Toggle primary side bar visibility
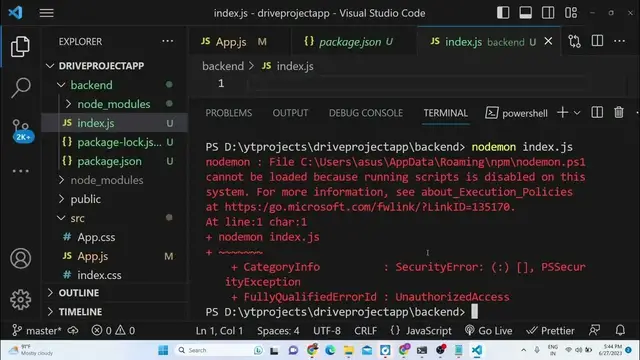Viewport: 640px width, 360px height. pos(503,13)
